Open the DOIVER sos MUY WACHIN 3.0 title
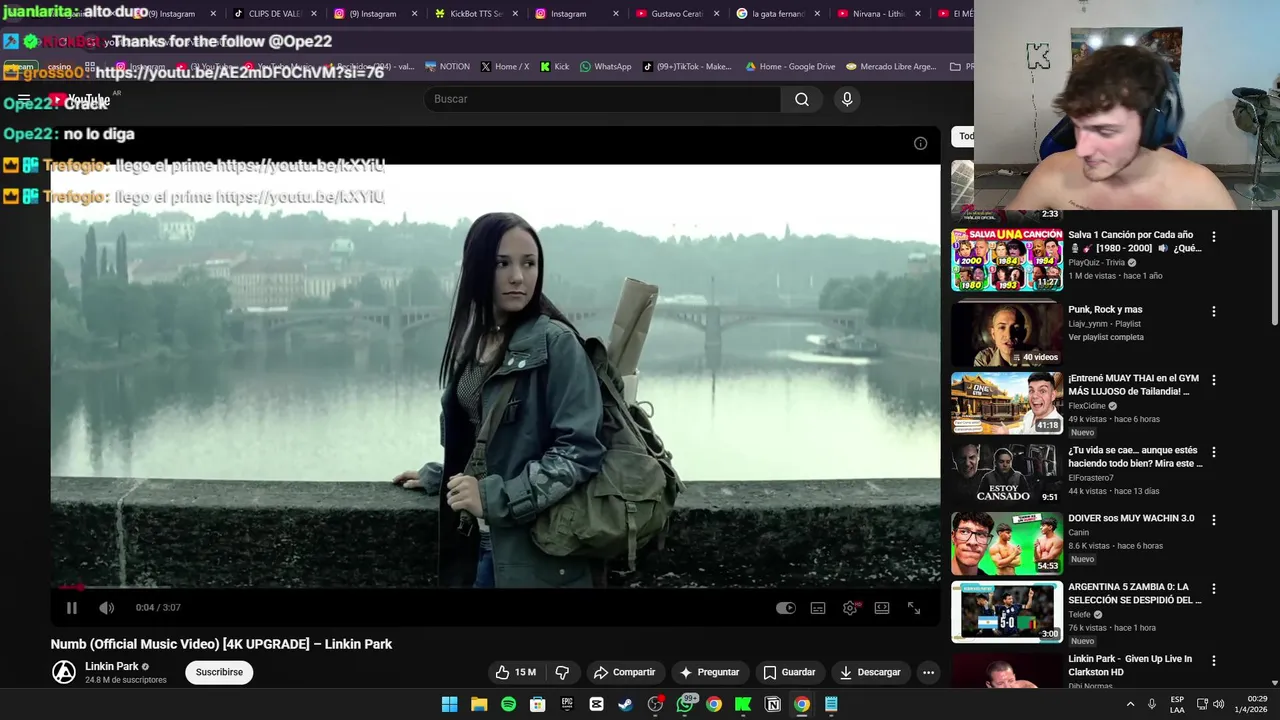This screenshot has height=720, width=1280. click(x=1131, y=519)
